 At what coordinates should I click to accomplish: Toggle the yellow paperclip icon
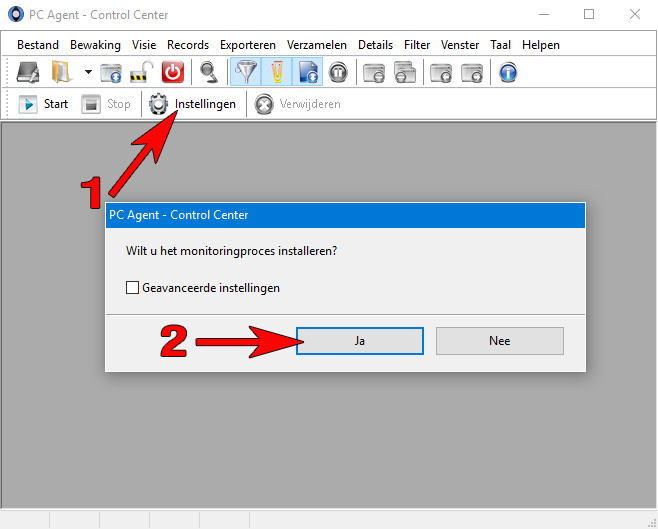(277, 72)
